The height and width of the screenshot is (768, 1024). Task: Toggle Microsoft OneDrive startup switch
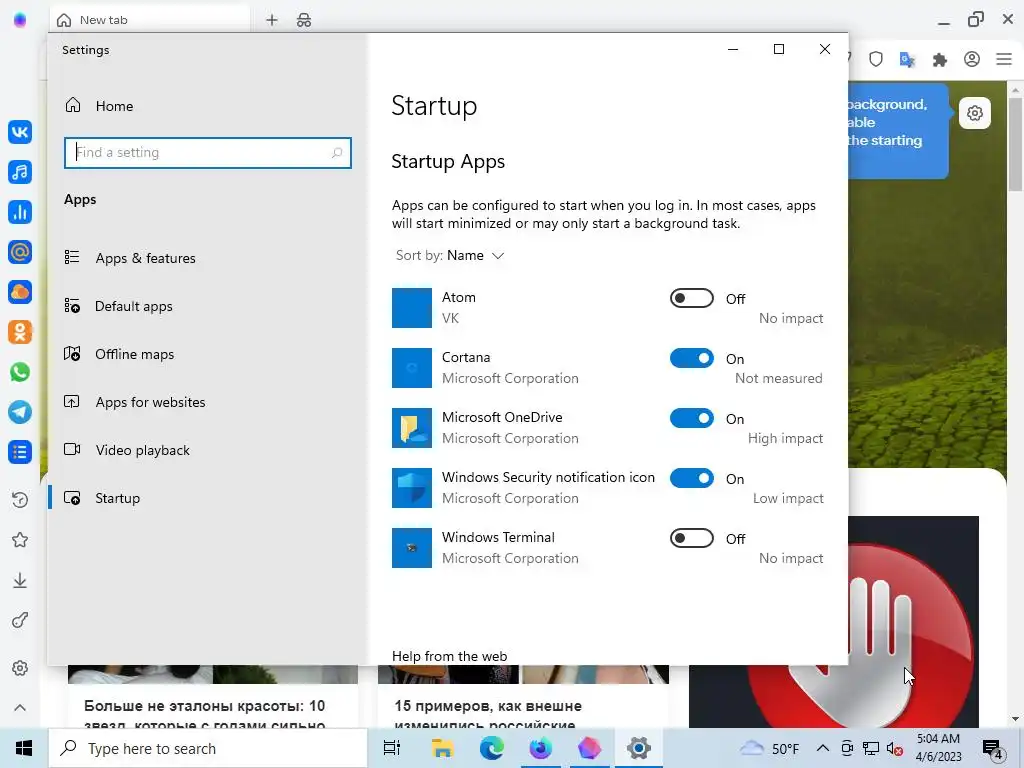[692, 418]
